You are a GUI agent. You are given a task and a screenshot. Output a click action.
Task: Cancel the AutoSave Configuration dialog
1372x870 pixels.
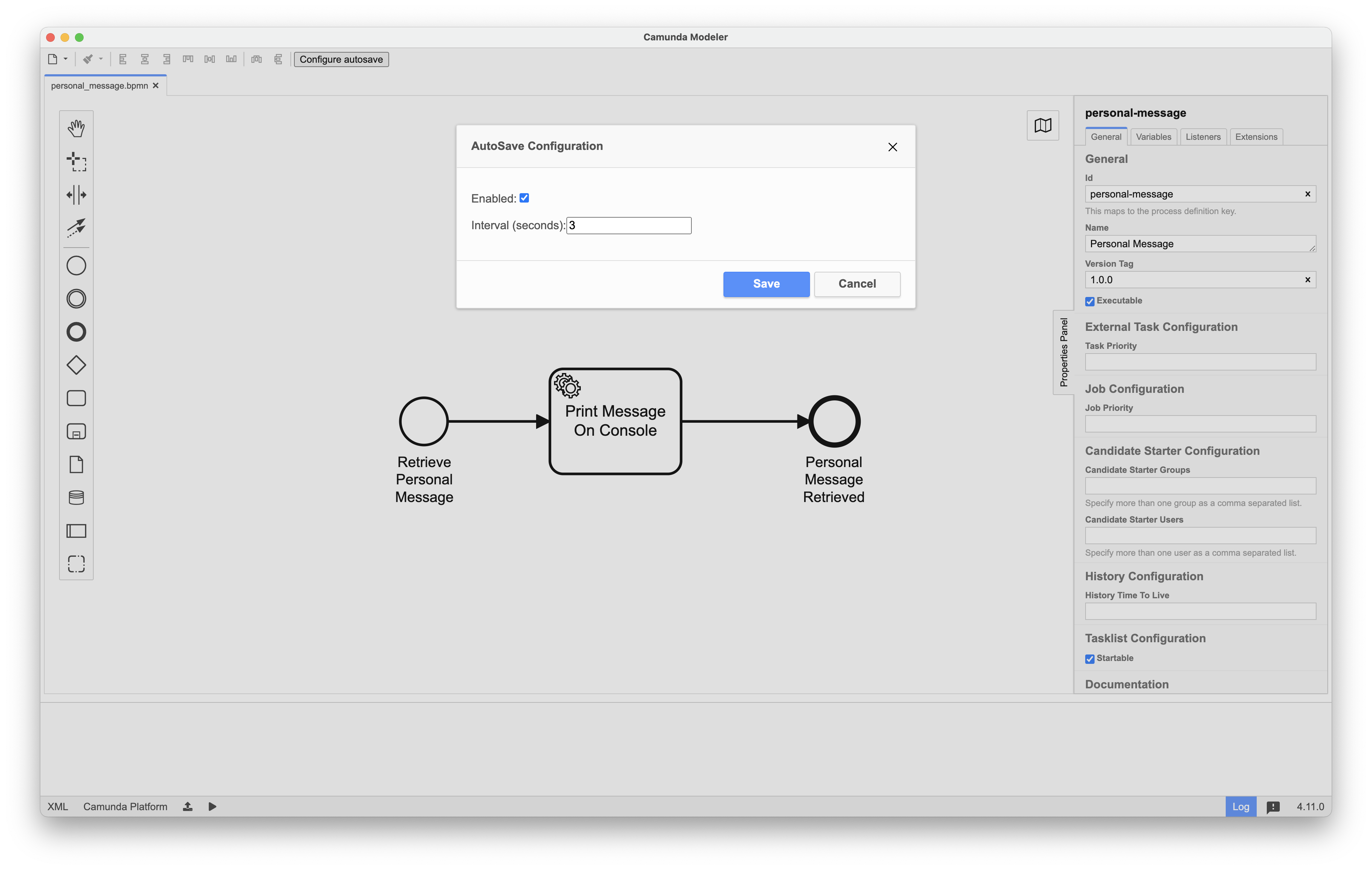pyautogui.click(x=857, y=284)
